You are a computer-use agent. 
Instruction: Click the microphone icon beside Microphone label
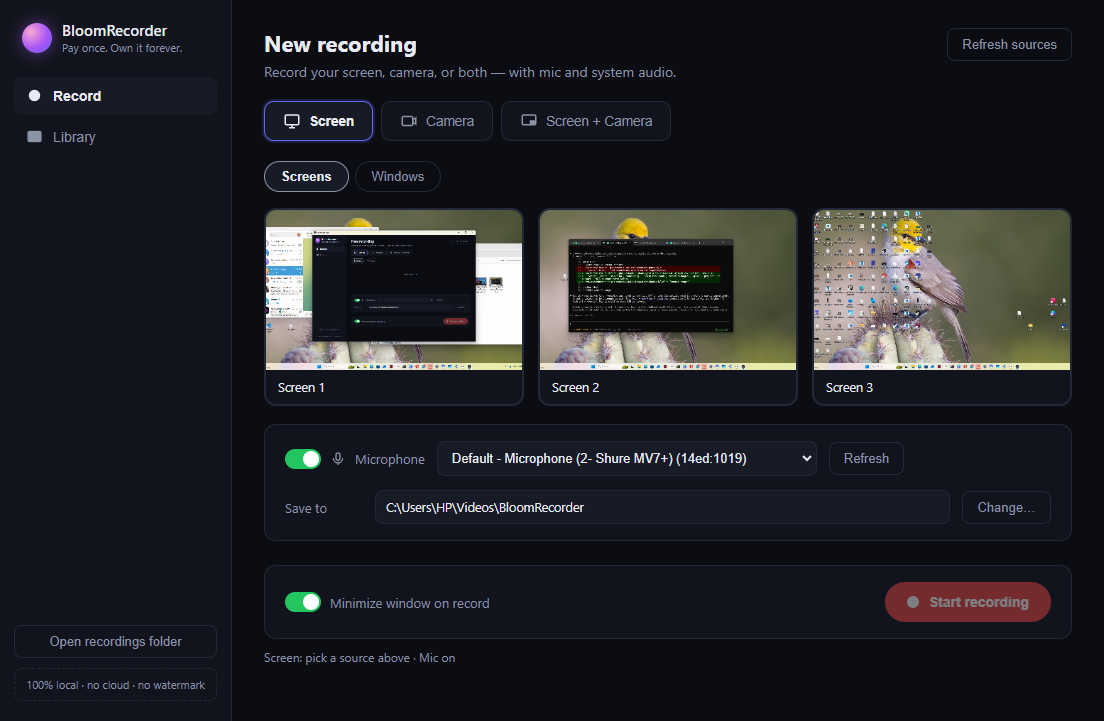[x=338, y=458]
